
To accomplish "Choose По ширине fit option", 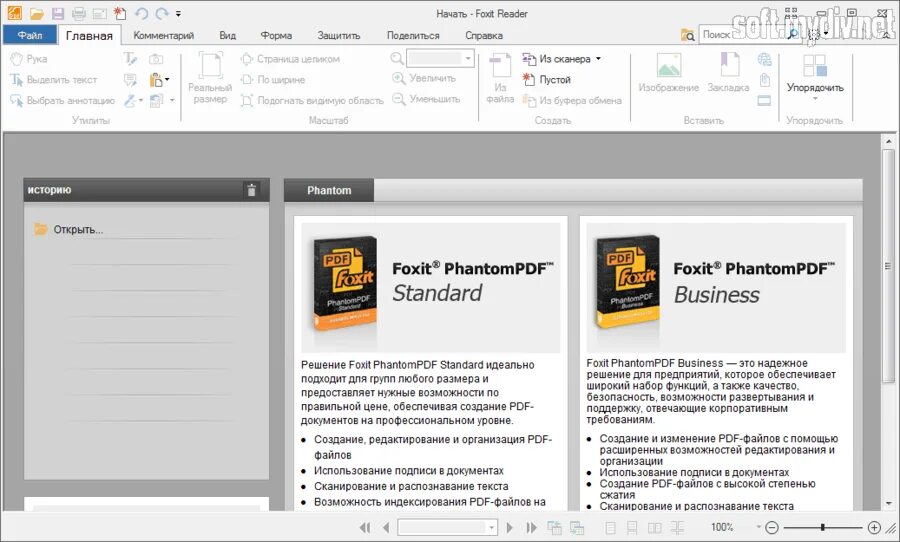I will (273, 80).
